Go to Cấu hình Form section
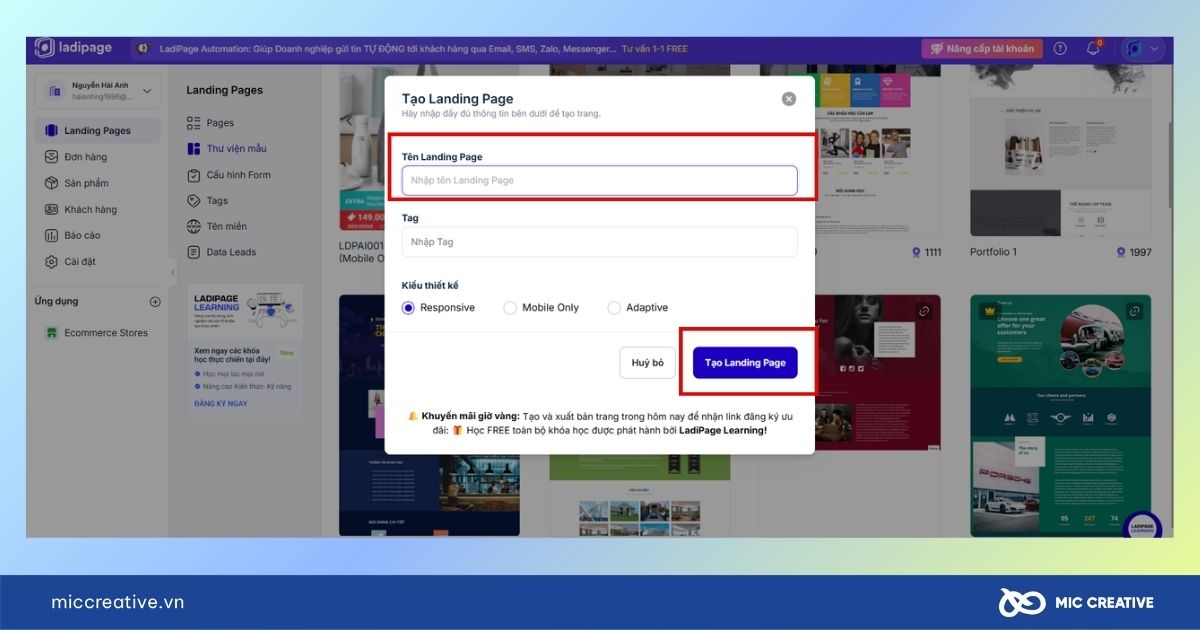1200x630 pixels. [238, 175]
